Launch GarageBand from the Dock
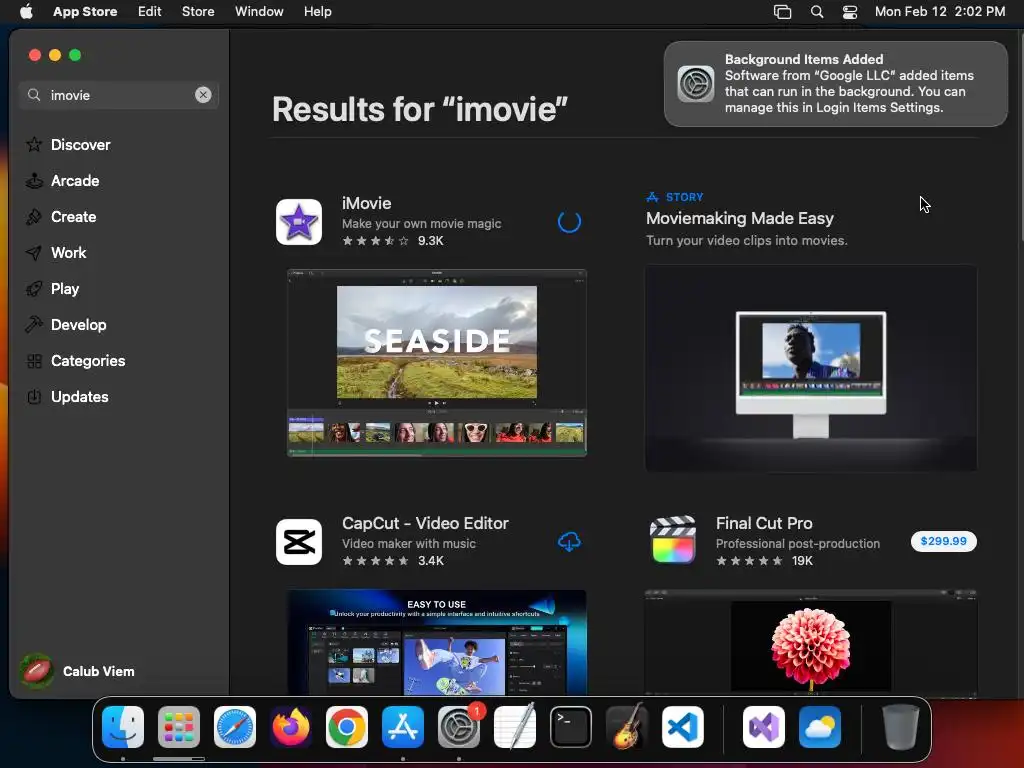Screen dimensions: 1024x768 pos(626,727)
